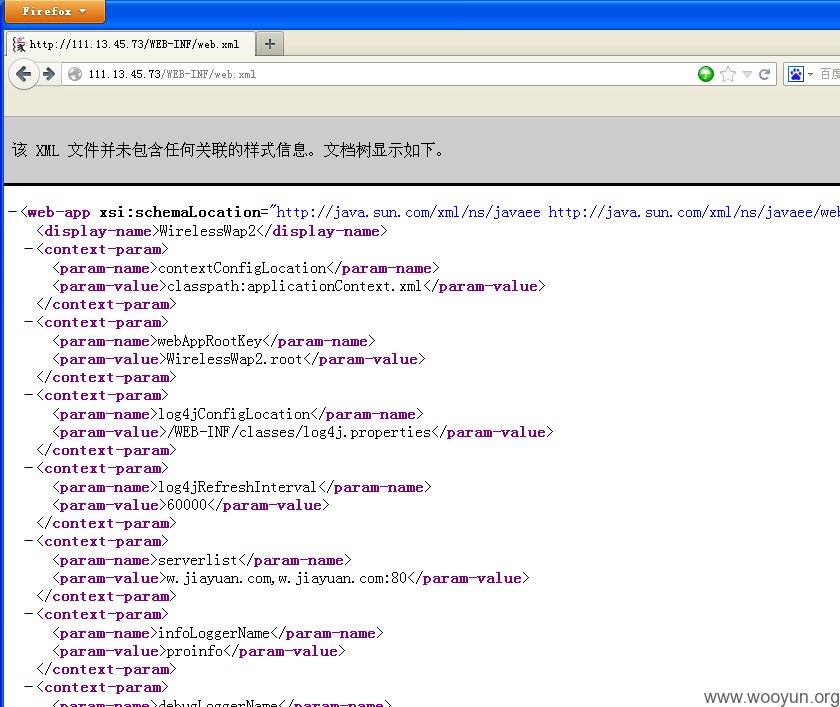840x707 pixels.
Task: Click the green go arrow icon
Action: pyautogui.click(x=706, y=74)
